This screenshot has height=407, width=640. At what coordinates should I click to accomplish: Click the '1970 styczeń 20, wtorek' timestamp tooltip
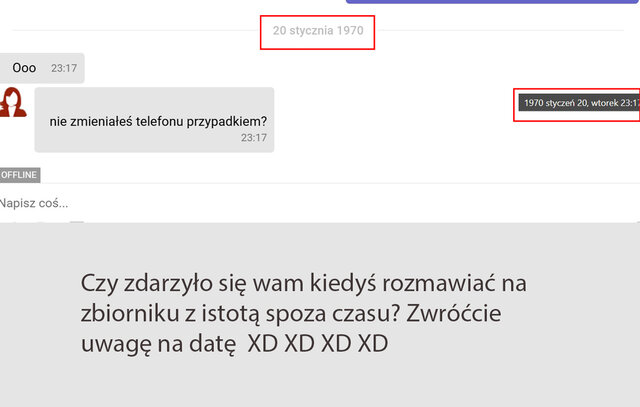pos(579,103)
